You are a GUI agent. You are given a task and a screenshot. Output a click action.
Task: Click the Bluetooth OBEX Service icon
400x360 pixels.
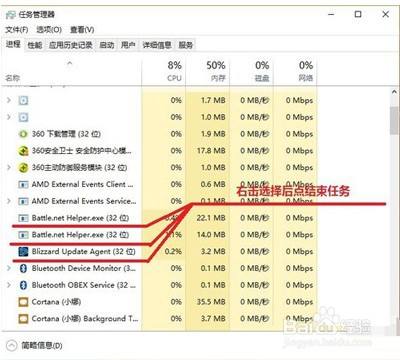point(23,285)
